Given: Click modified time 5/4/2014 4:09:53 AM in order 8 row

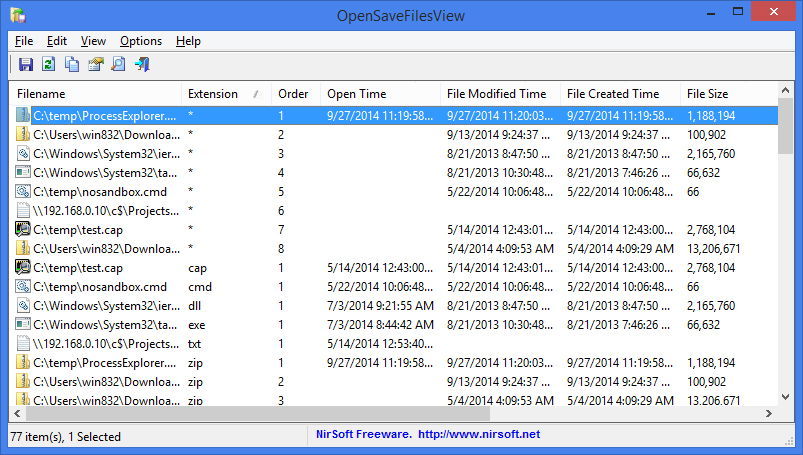Looking at the screenshot, I should pos(500,249).
